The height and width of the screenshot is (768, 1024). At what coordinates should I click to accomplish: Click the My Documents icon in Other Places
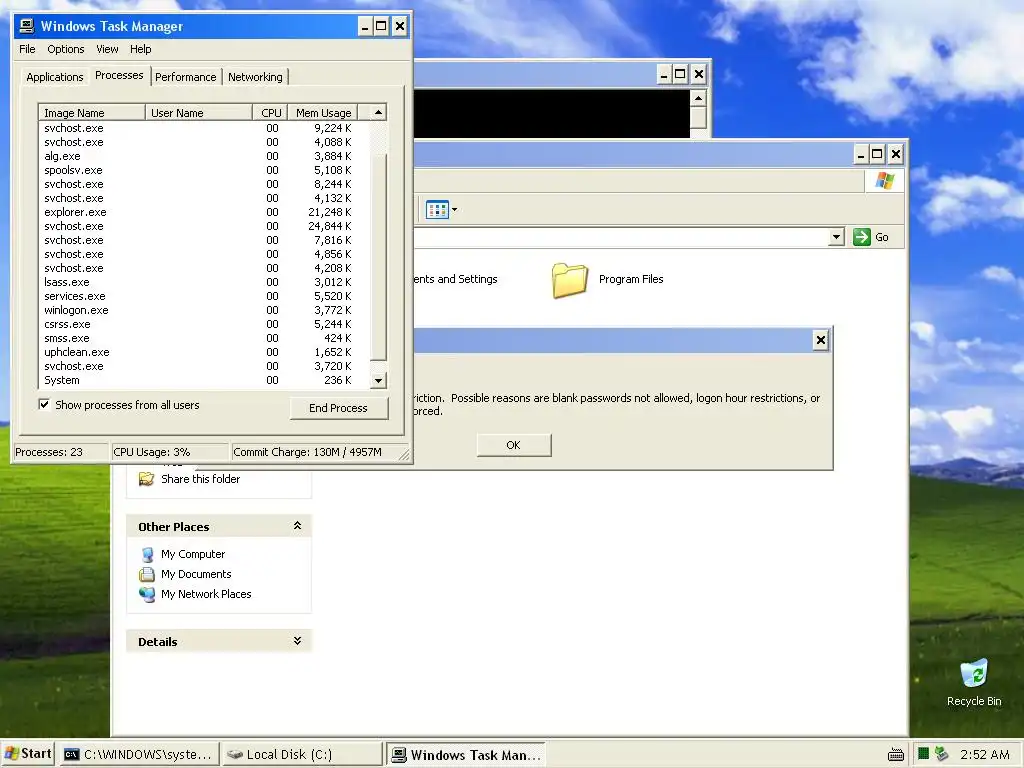click(x=147, y=574)
